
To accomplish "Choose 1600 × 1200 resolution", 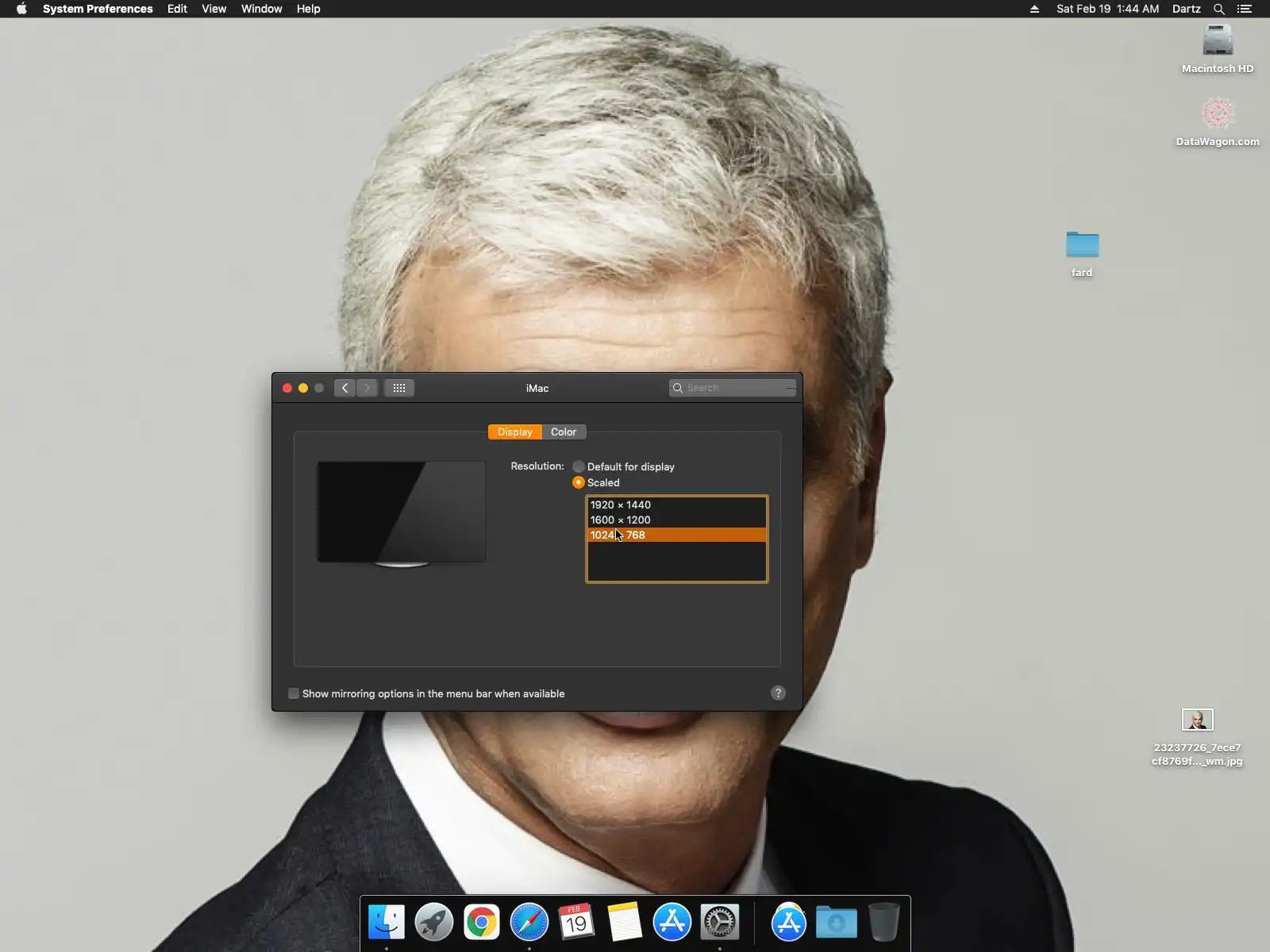I will click(x=677, y=520).
